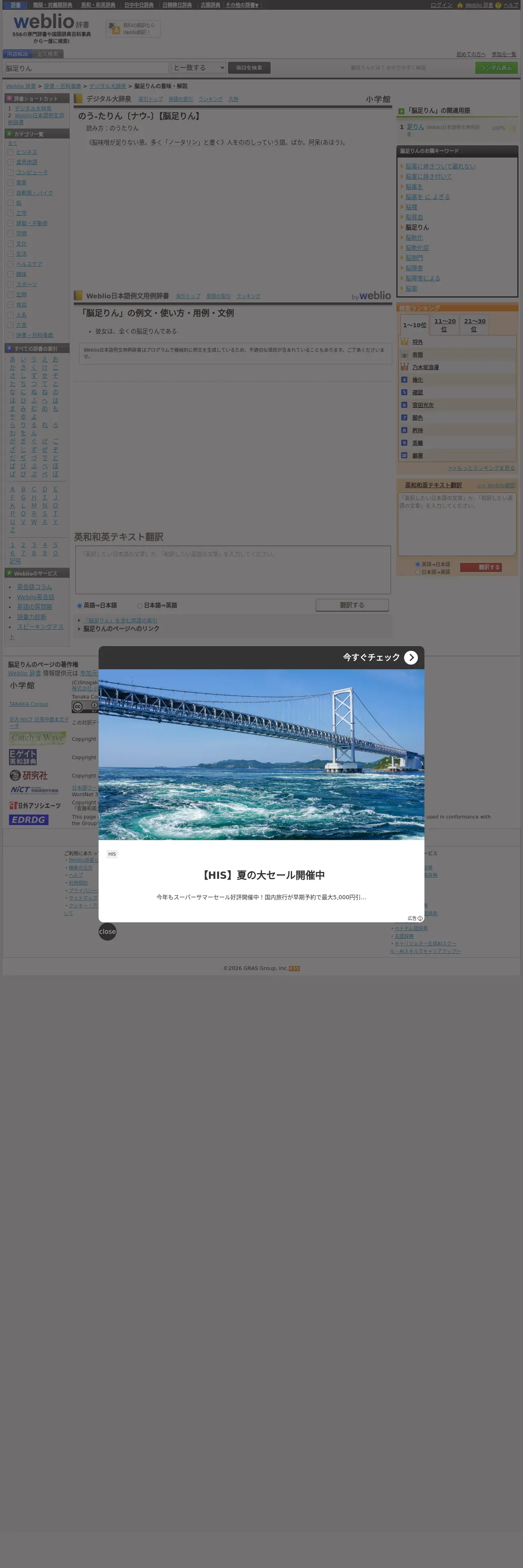Click the sidebar translation text area
This screenshot has height=1568, width=523.
click(457, 524)
